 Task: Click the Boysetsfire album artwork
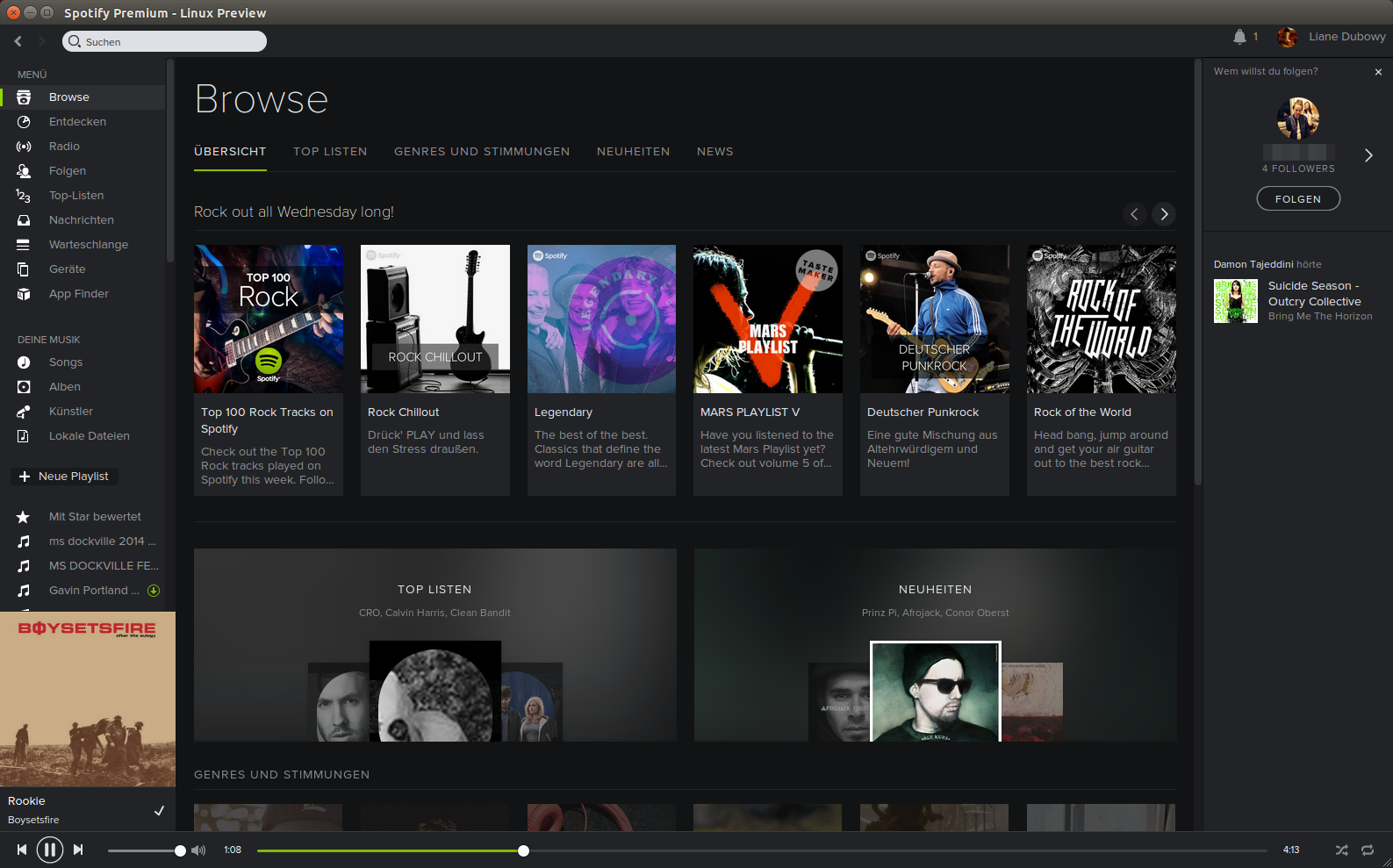tap(88, 699)
